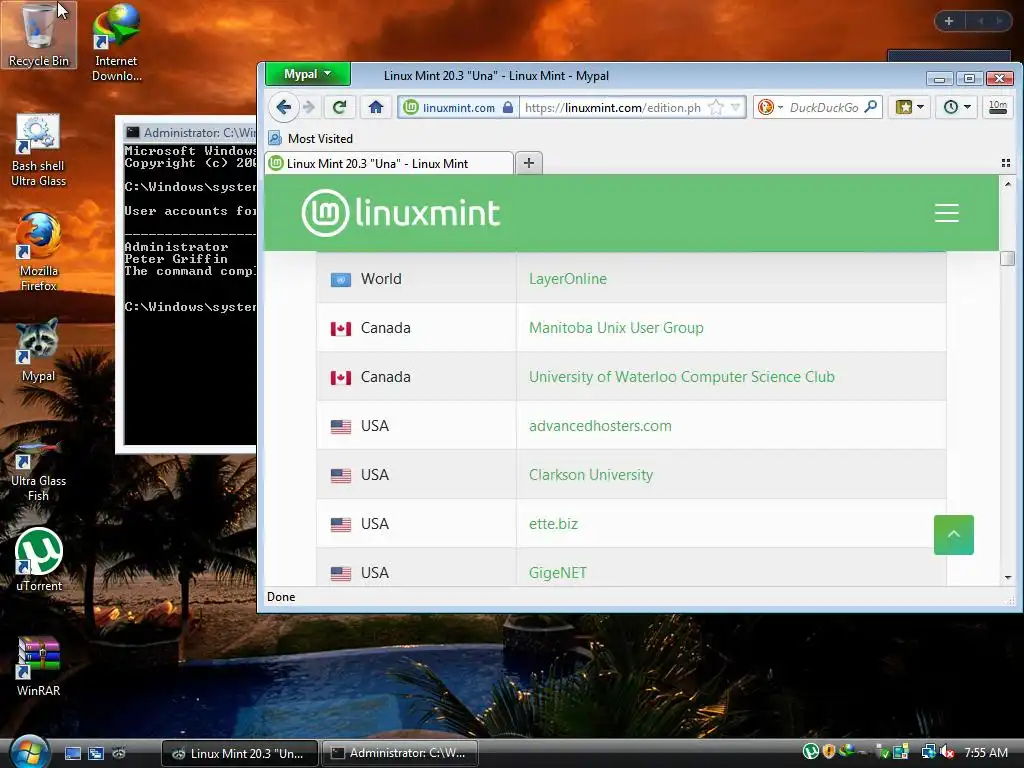Click the linuxmint logo in the page header
The image size is (1024, 768).
[401, 213]
